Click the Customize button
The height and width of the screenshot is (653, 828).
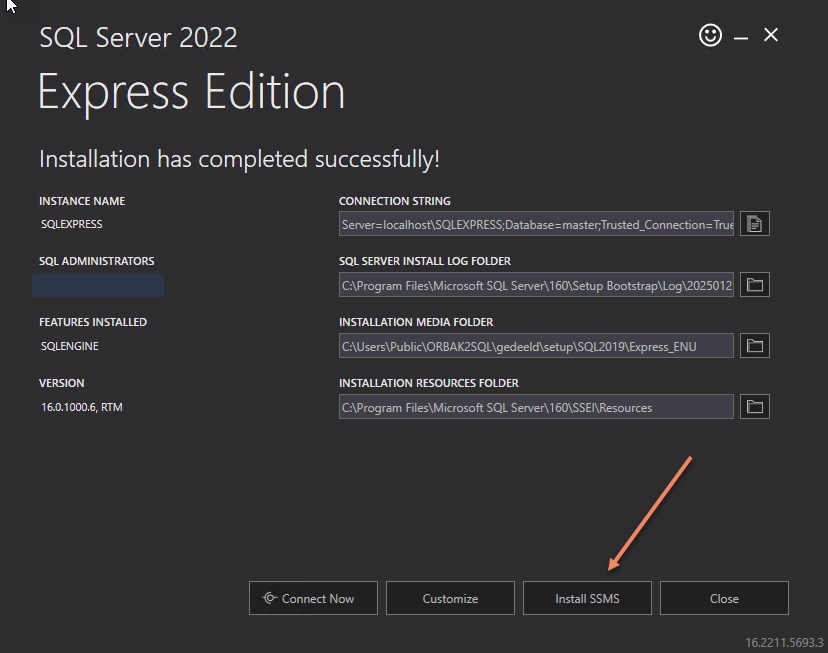point(450,598)
